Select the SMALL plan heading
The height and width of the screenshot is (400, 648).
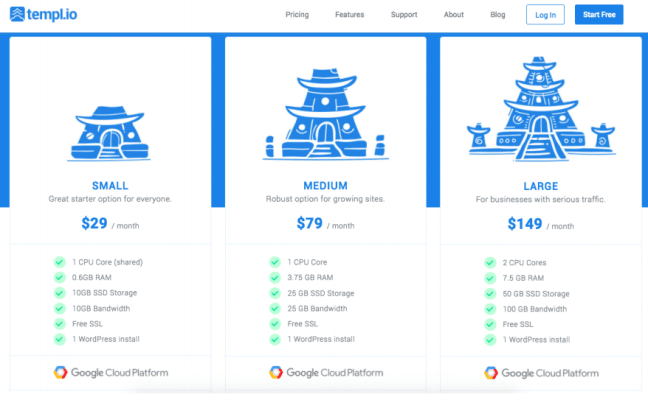tap(110, 186)
